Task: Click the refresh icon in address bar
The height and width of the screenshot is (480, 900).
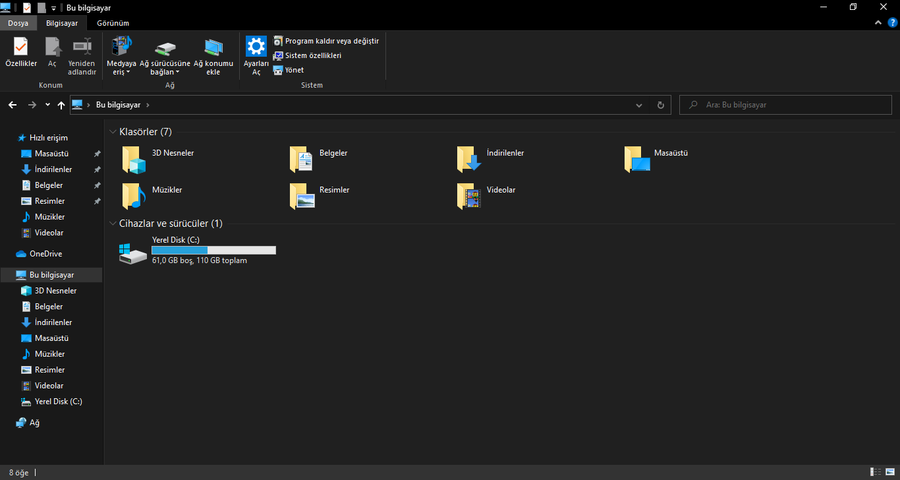Action: click(661, 104)
